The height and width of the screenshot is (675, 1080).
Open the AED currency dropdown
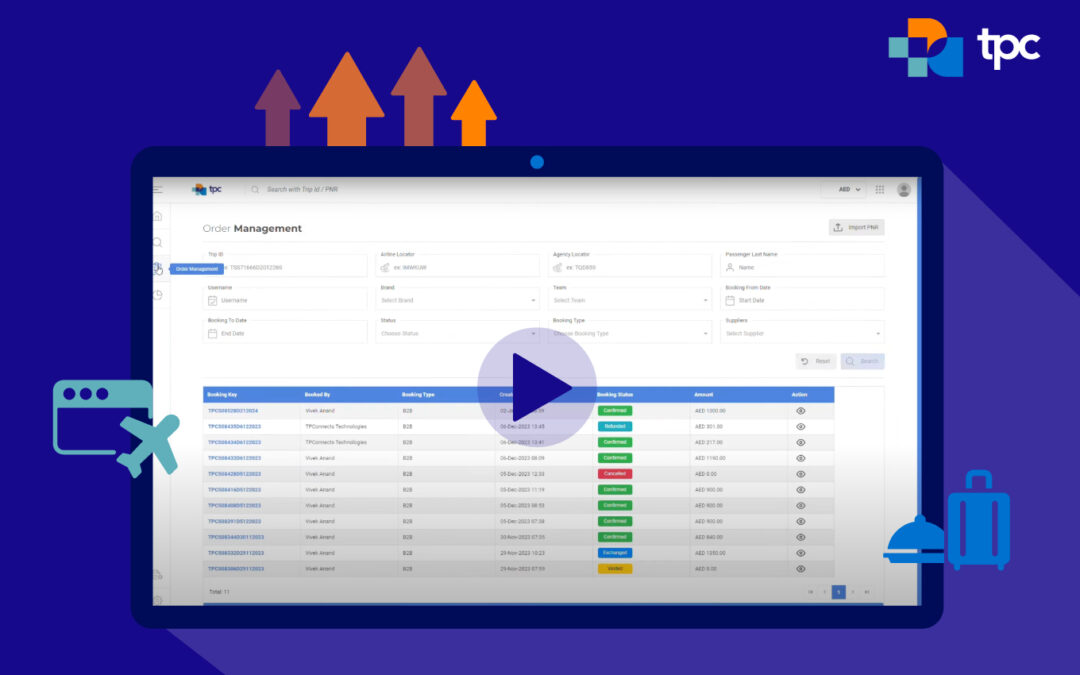(849, 189)
